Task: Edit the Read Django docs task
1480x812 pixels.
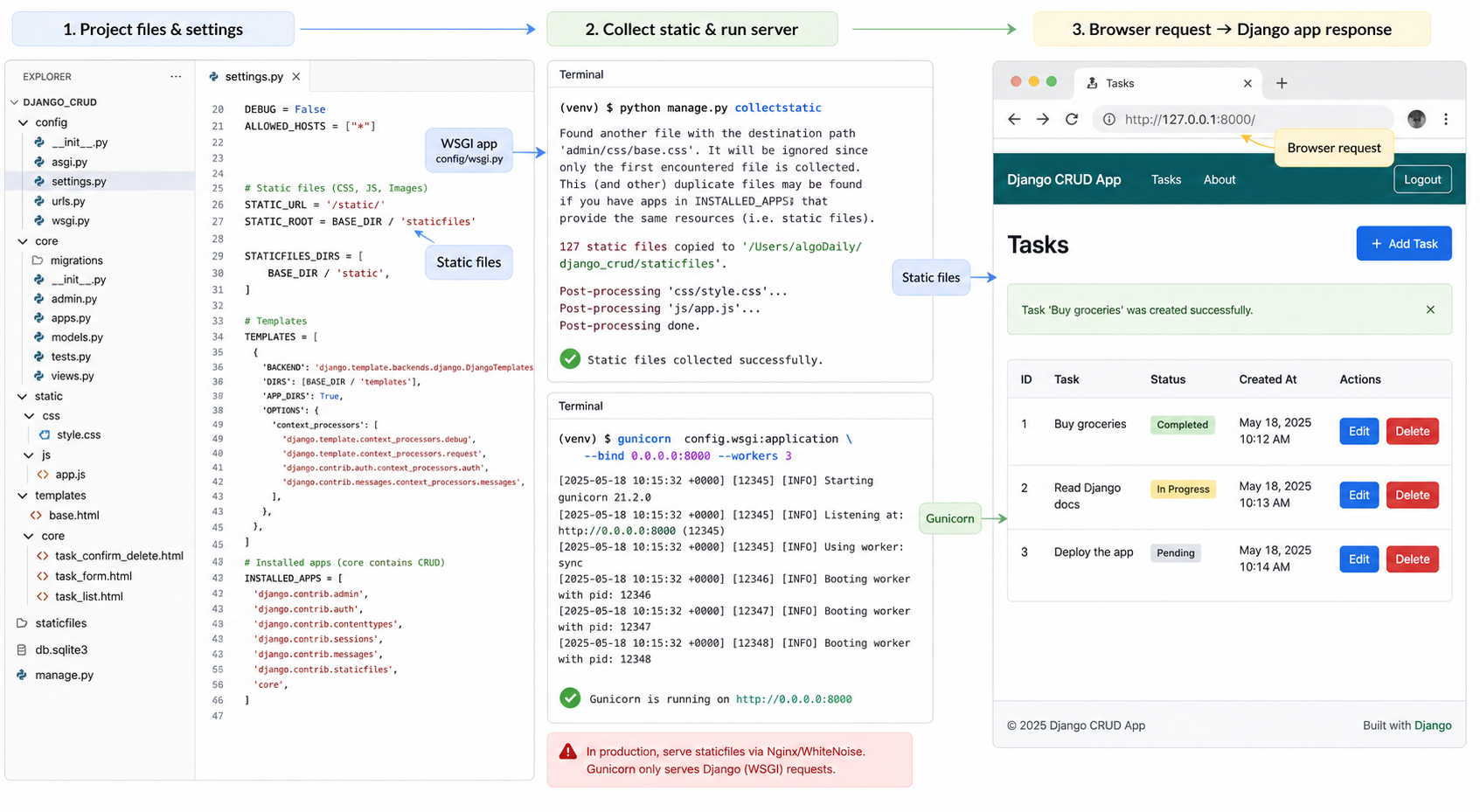Action: [1358, 495]
